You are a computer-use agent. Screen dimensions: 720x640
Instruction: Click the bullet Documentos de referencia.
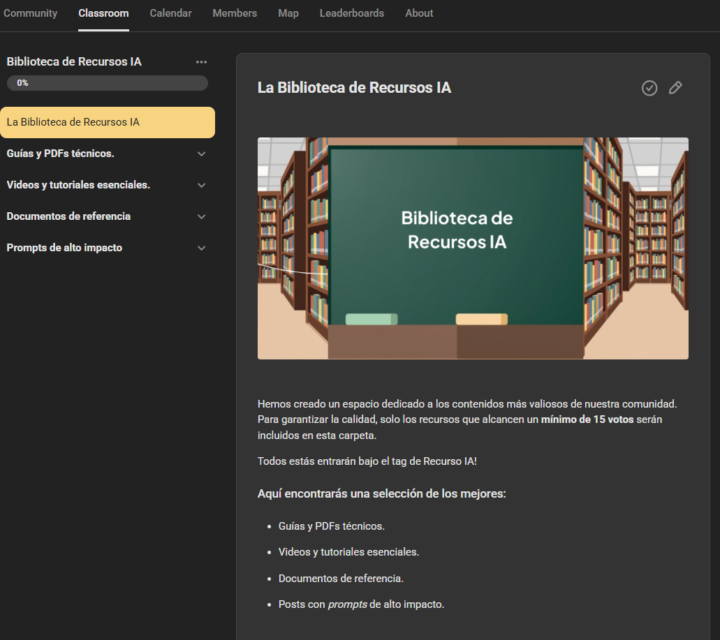(x=341, y=578)
